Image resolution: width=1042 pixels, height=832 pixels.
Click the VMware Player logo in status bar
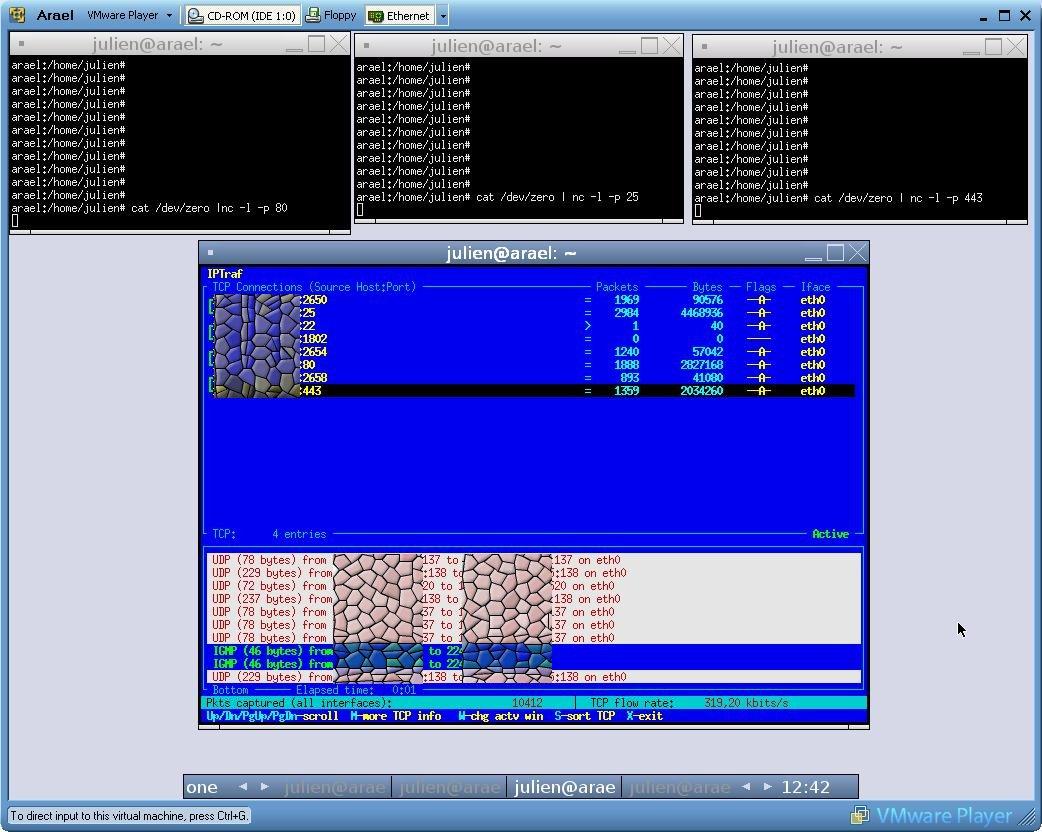[x=932, y=815]
